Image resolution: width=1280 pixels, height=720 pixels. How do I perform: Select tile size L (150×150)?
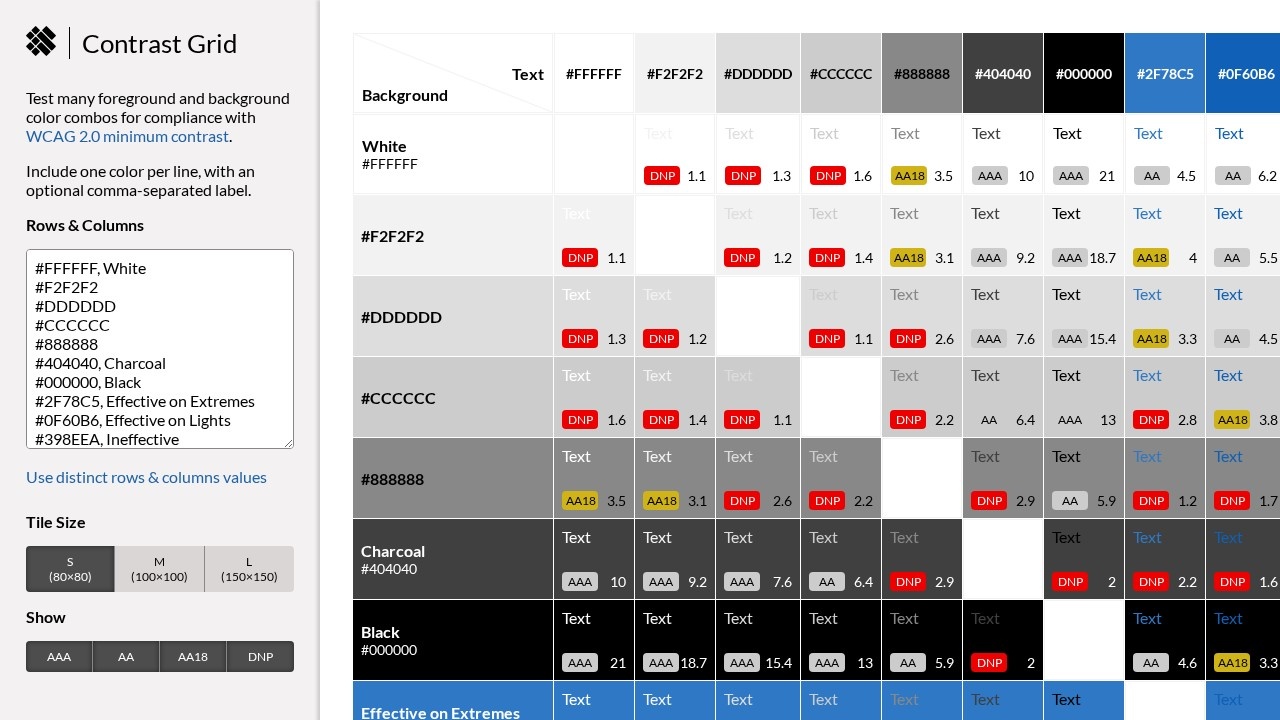(x=249, y=569)
